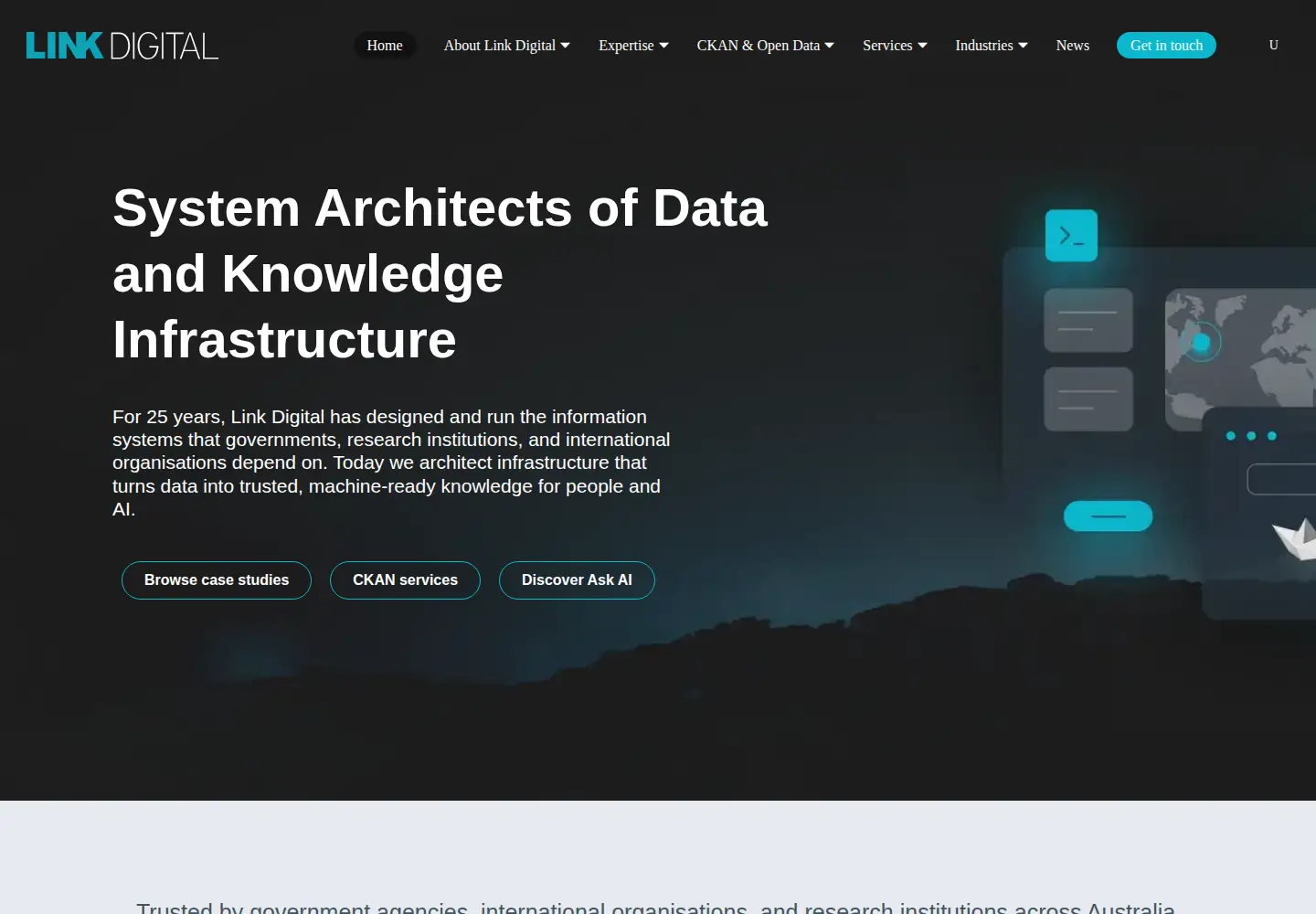1316x914 pixels.
Task: Click Browse case studies button
Action: [x=217, y=580]
